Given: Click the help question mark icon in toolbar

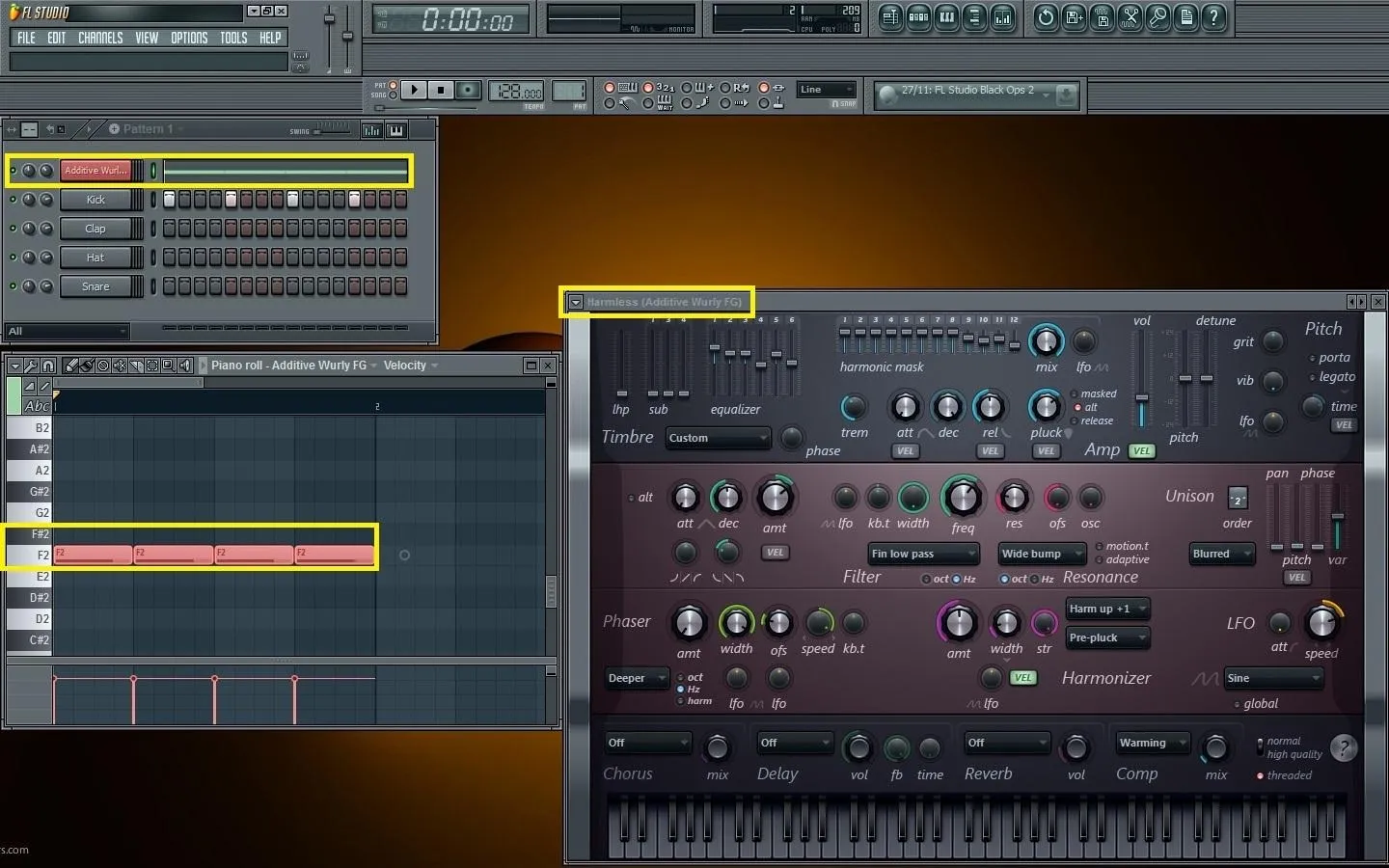Looking at the screenshot, I should point(1214,17).
